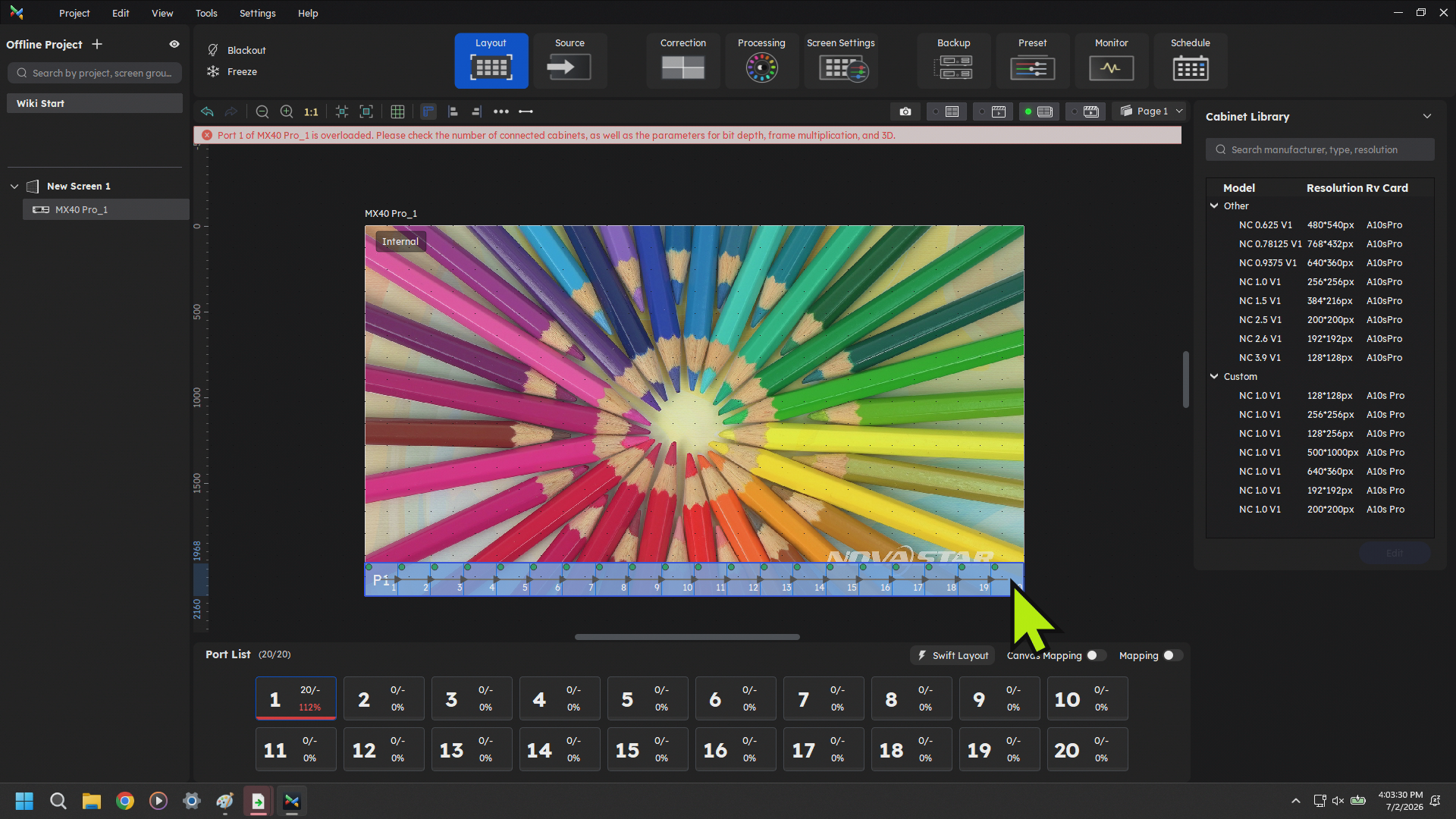Undo the last action in toolbar

207,111
